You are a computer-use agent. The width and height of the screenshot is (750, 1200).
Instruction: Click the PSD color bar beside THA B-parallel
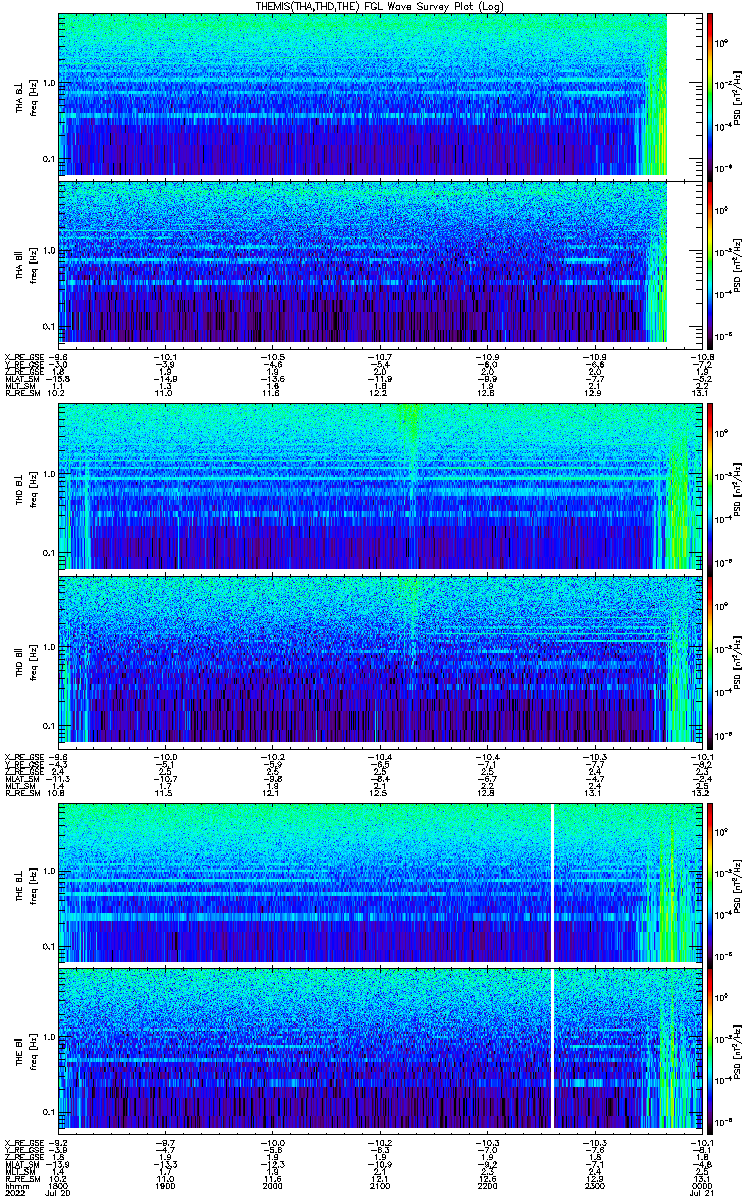pyautogui.click(x=711, y=261)
